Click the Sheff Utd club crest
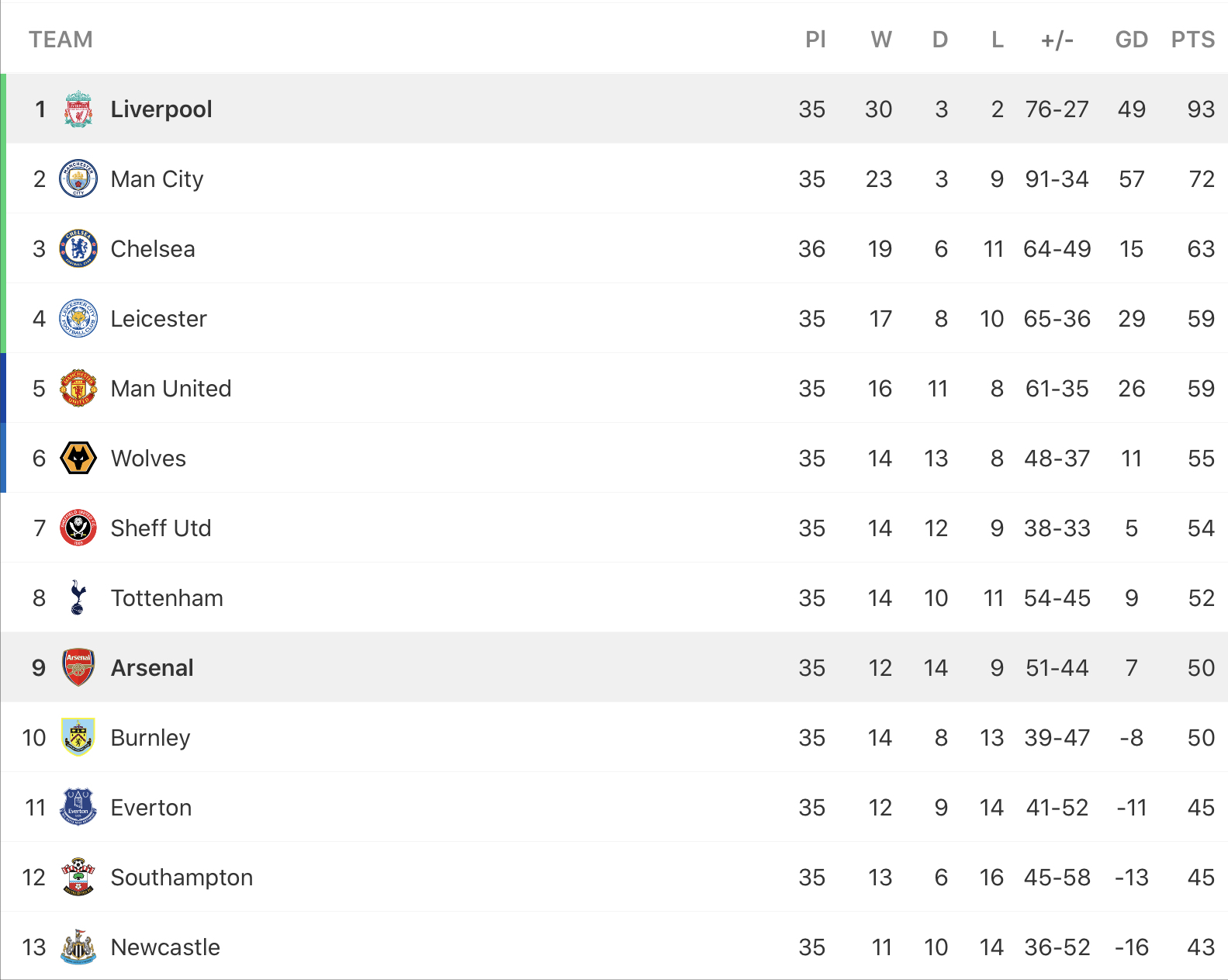Screen dimensions: 1228x980 tap(78, 528)
